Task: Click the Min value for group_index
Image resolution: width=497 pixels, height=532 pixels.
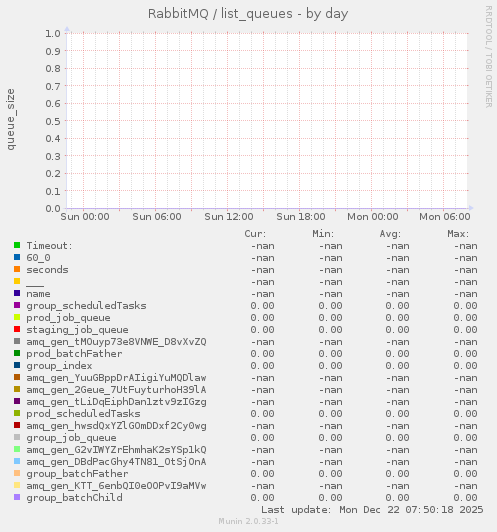Action: pyautogui.click(x=330, y=366)
